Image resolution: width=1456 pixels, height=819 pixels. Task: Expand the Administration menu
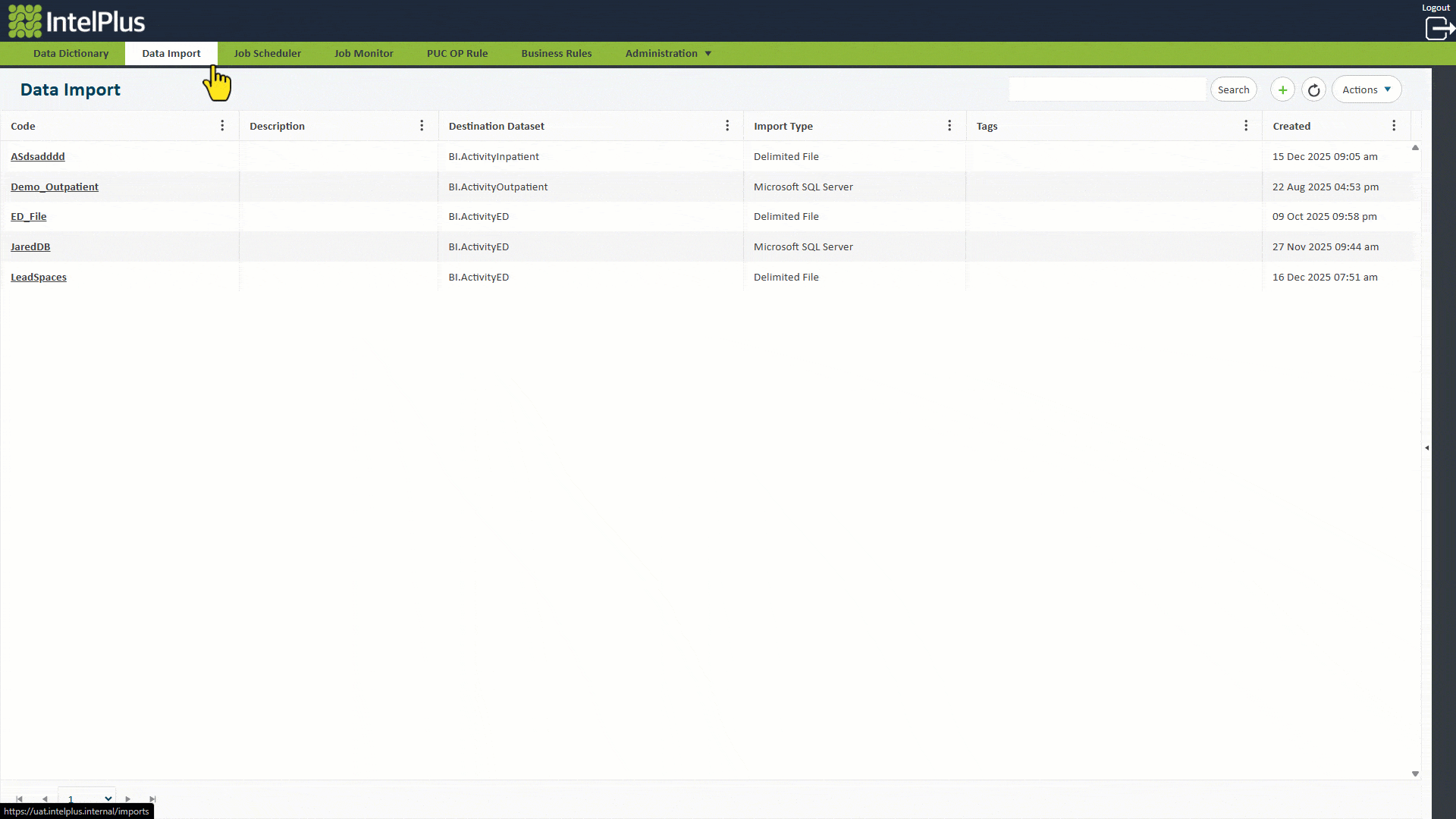(x=668, y=53)
